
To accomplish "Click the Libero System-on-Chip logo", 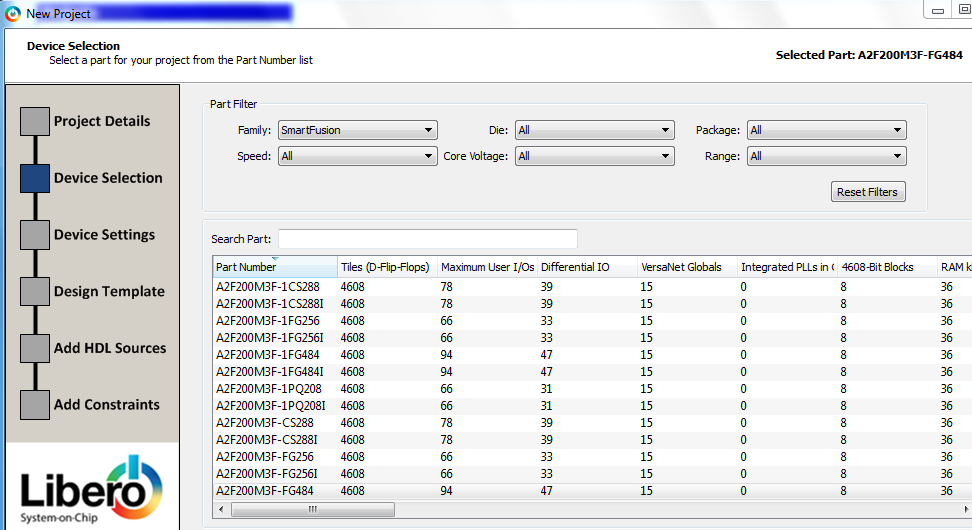I will (x=92, y=487).
